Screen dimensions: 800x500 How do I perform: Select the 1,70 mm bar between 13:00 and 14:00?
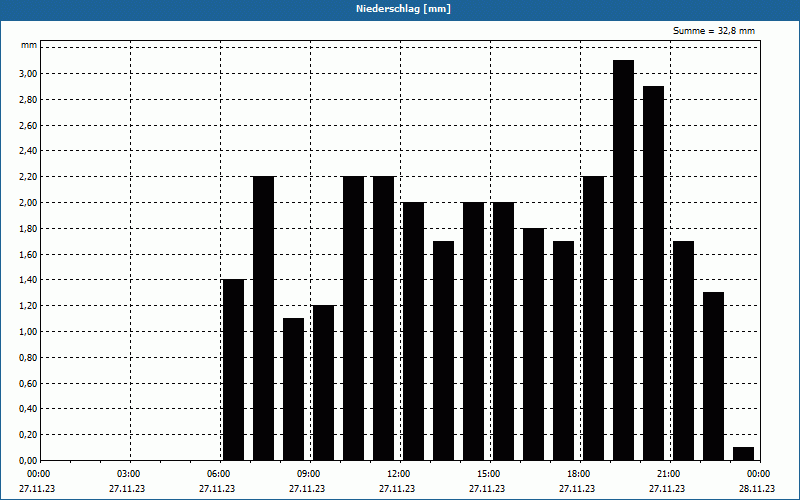(443, 351)
